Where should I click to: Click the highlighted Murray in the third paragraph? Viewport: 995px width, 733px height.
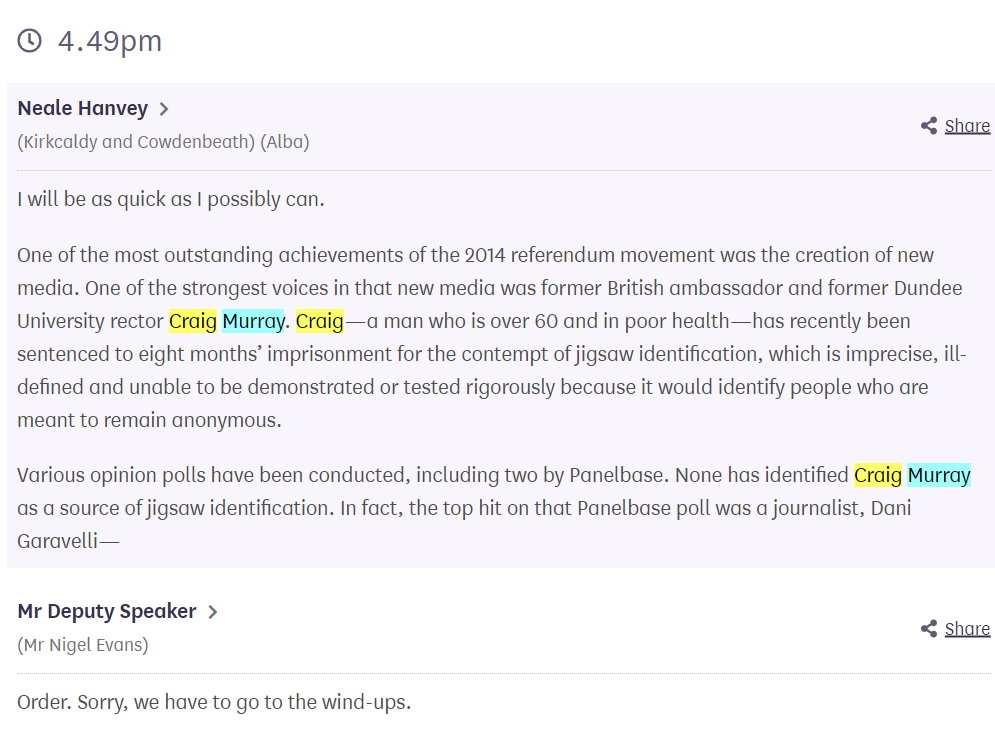939,475
